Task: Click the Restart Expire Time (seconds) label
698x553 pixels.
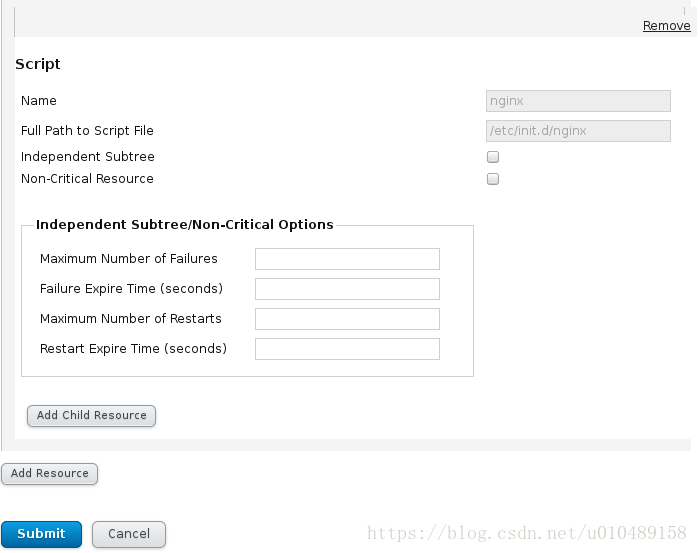Action: click(134, 349)
